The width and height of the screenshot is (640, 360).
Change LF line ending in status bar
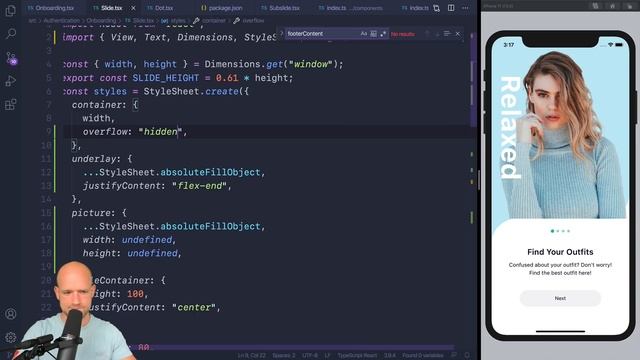coord(327,356)
